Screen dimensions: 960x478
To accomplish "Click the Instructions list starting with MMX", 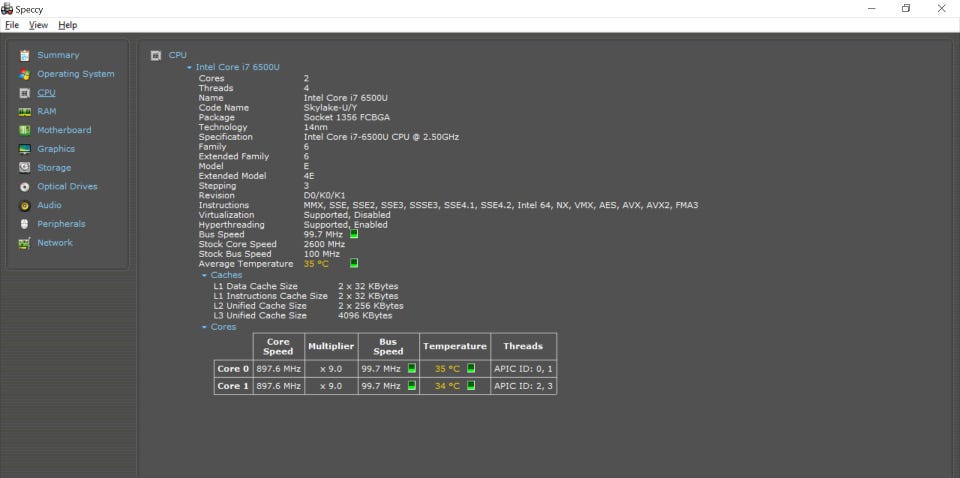I will 501,206.
